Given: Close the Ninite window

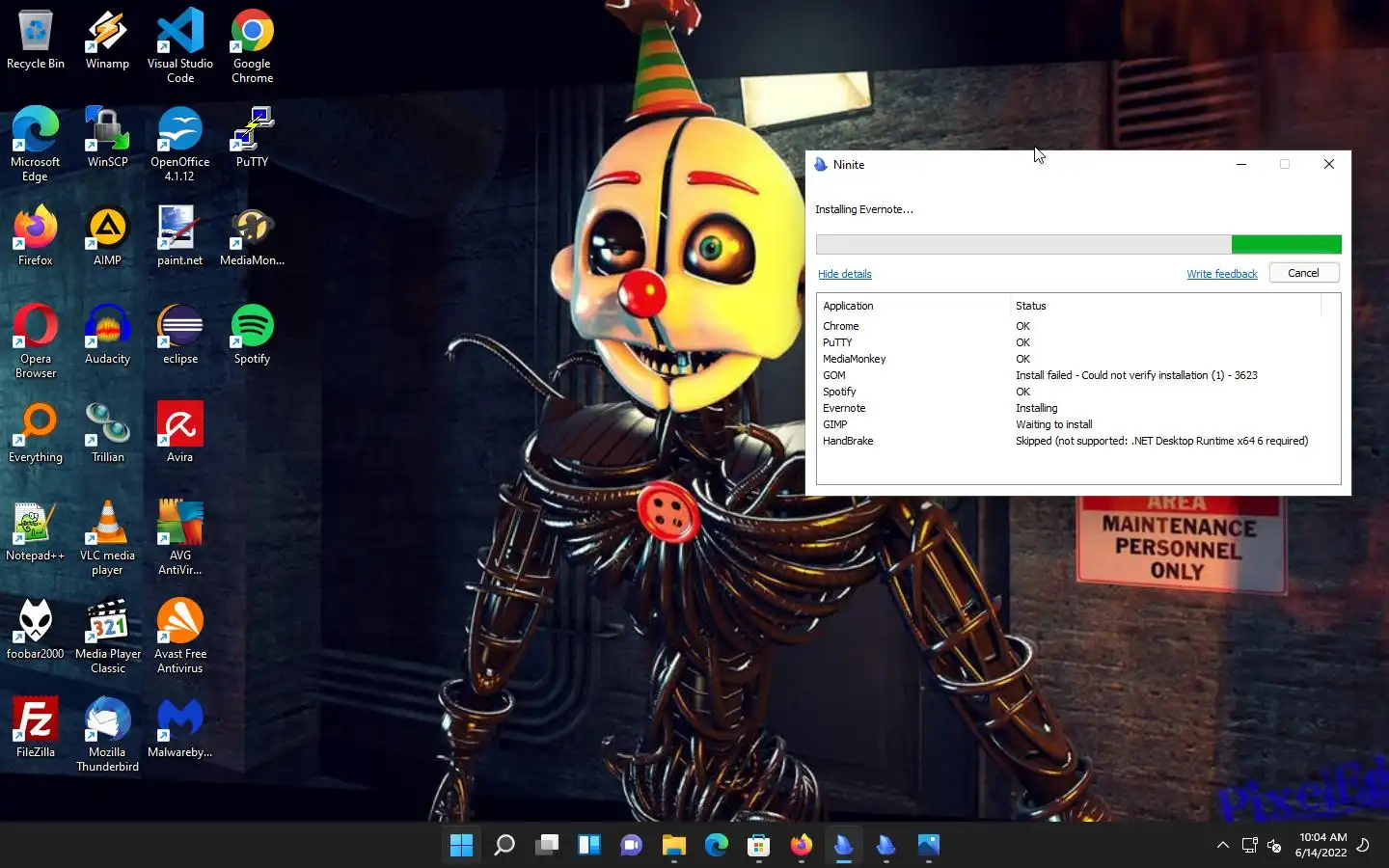Looking at the screenshot, I should point(1329,164).
